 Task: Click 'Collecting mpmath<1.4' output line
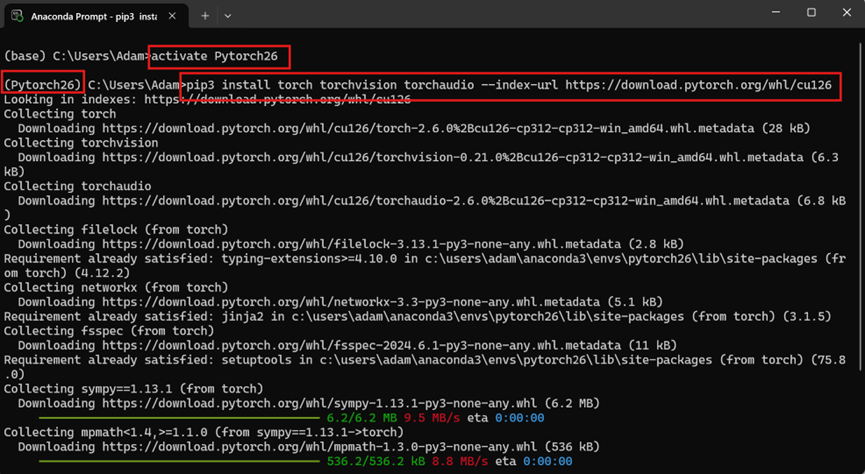pos(204,432)
